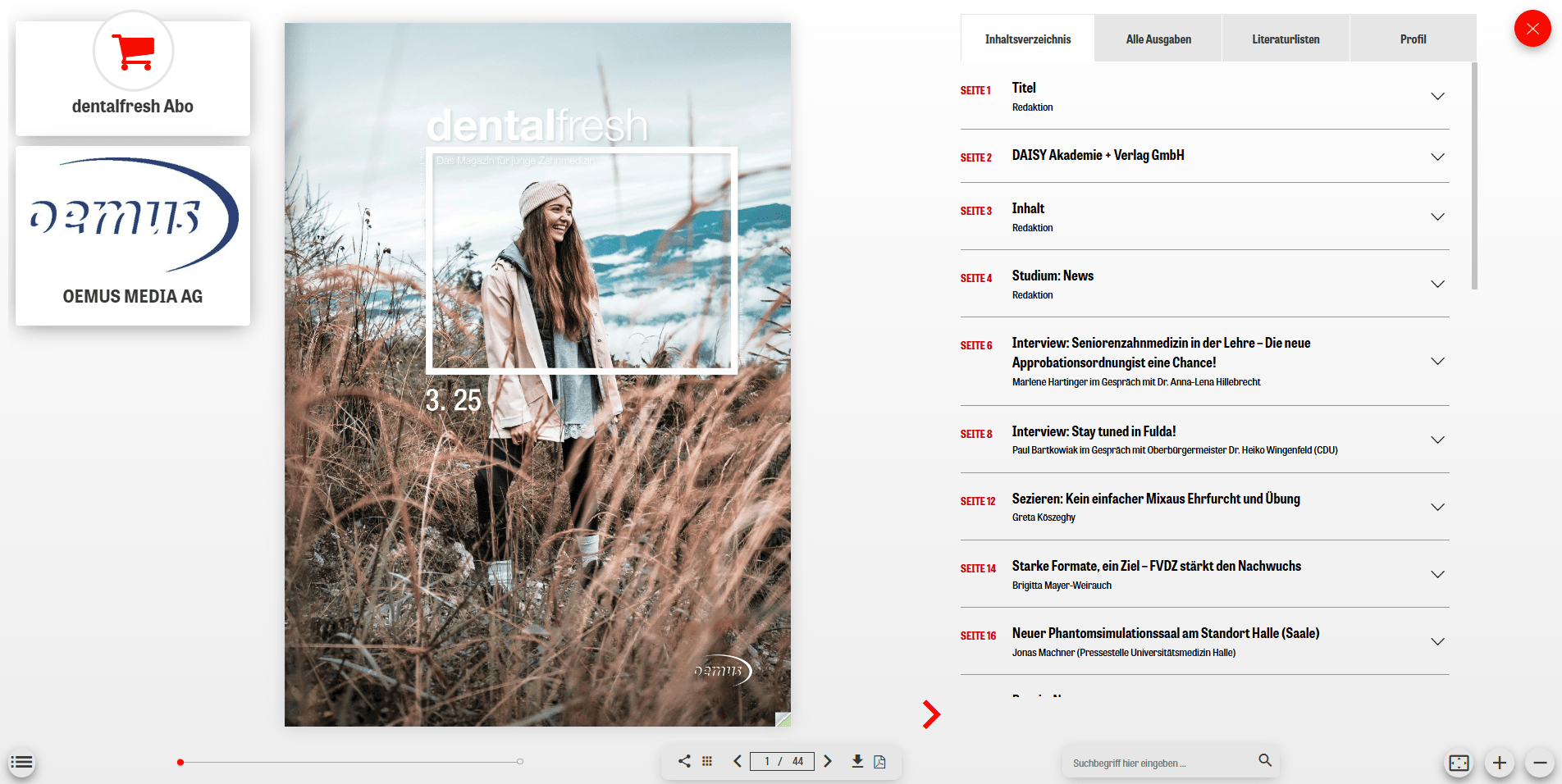The height and width of the screenshot is (784, 1562).
Task: Expand the Sezieren article chevron
Action: click(1437, 507)
